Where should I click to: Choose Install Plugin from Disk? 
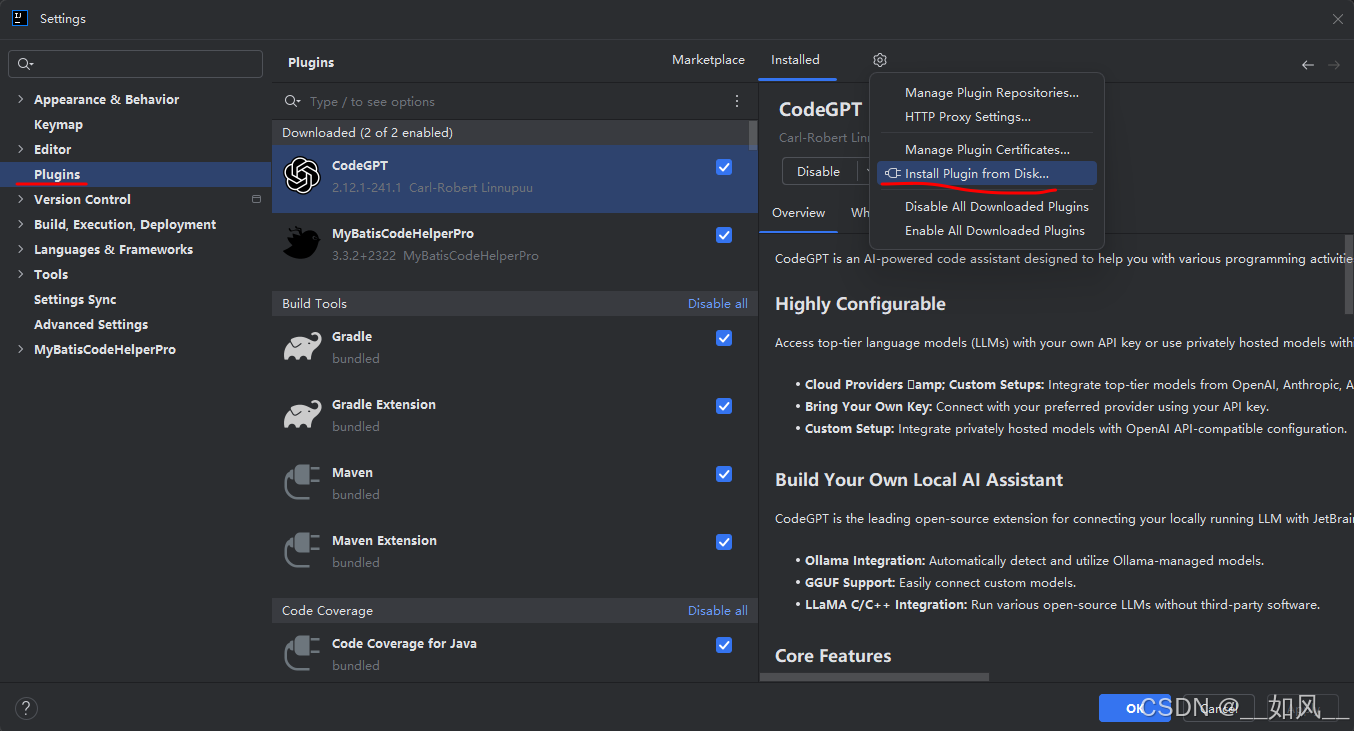pyautogui.click(x=986, y=173)
